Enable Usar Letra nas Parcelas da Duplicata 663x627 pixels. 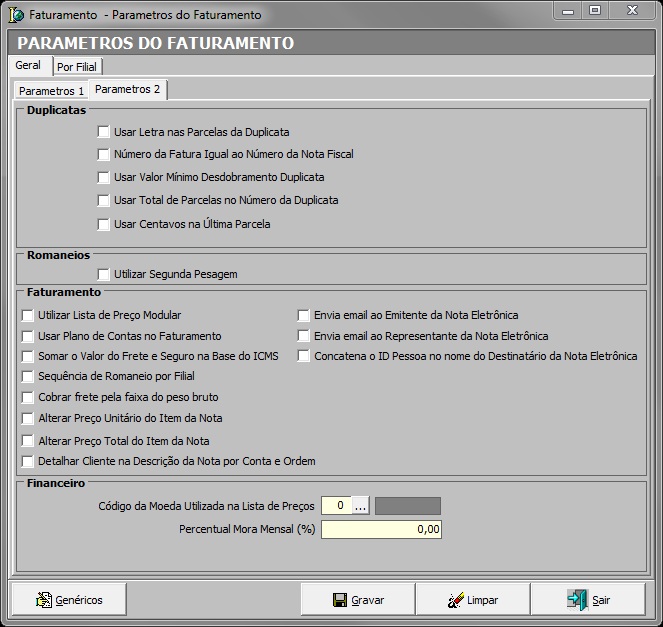[x=104, y=132]
